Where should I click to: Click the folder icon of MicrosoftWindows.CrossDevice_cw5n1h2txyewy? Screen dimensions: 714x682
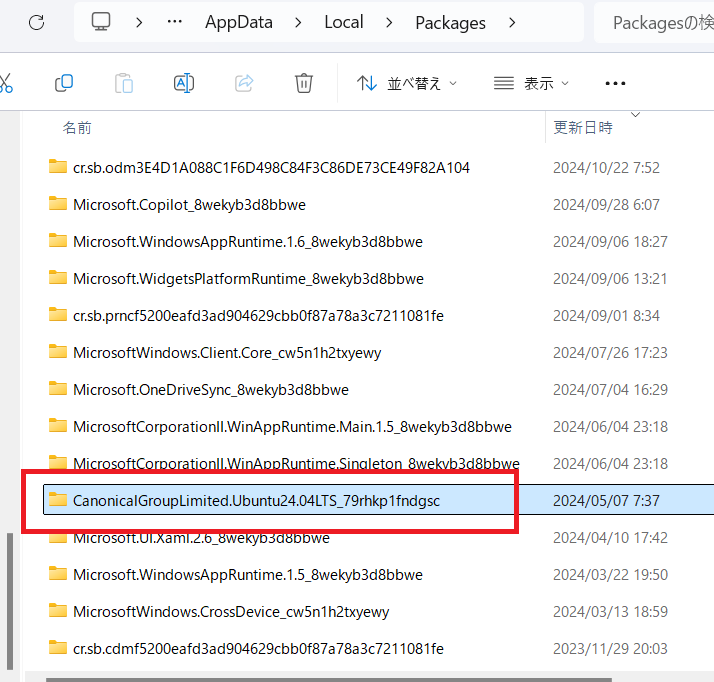click(x=58, y=611)
